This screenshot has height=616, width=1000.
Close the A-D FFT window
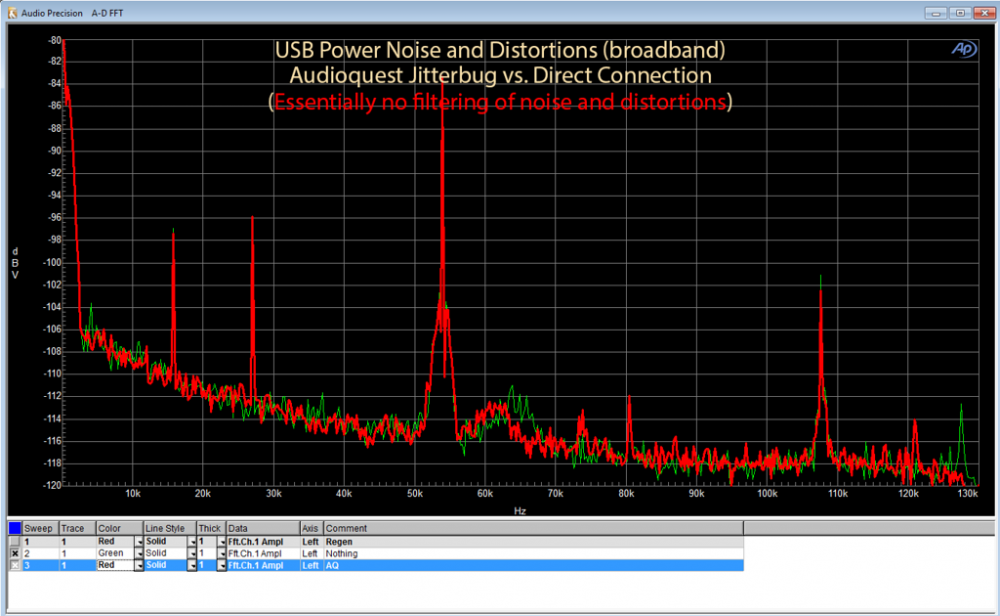(x=984, y=13)
